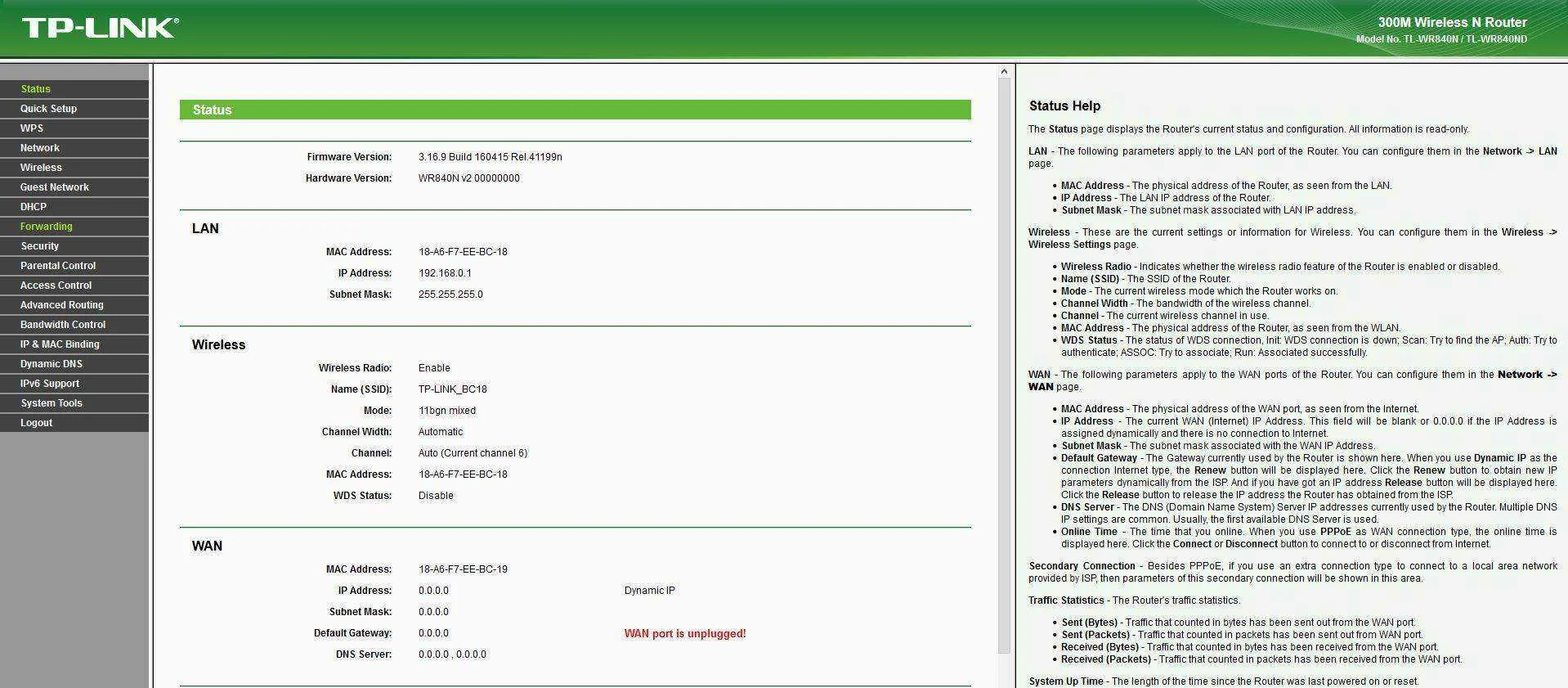1568x688 pixels.
Task: Click the vertical scrollbar thumb of status pane
Action: click(1005, 366)
